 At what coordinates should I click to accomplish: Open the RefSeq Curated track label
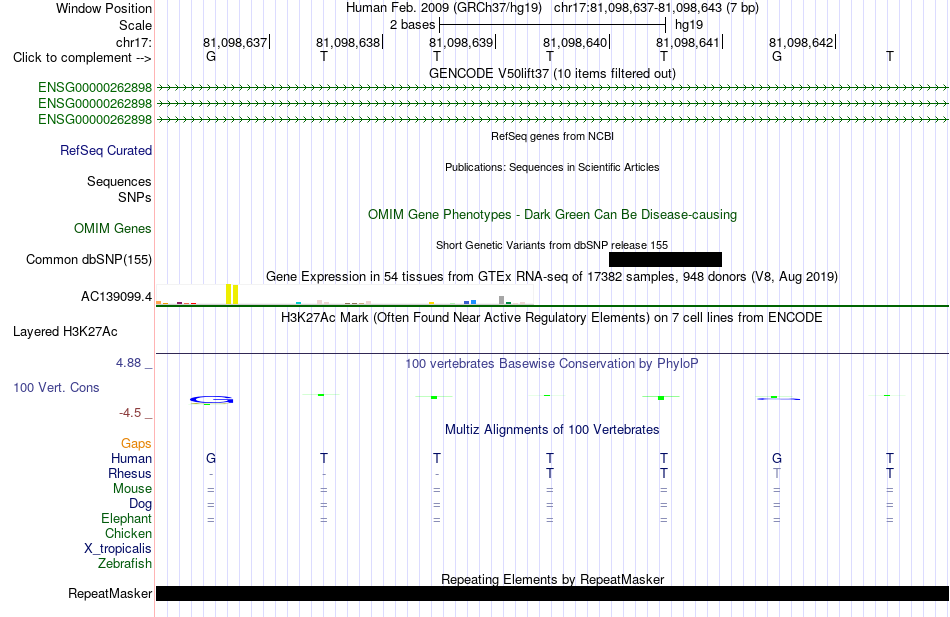point(105,150)
